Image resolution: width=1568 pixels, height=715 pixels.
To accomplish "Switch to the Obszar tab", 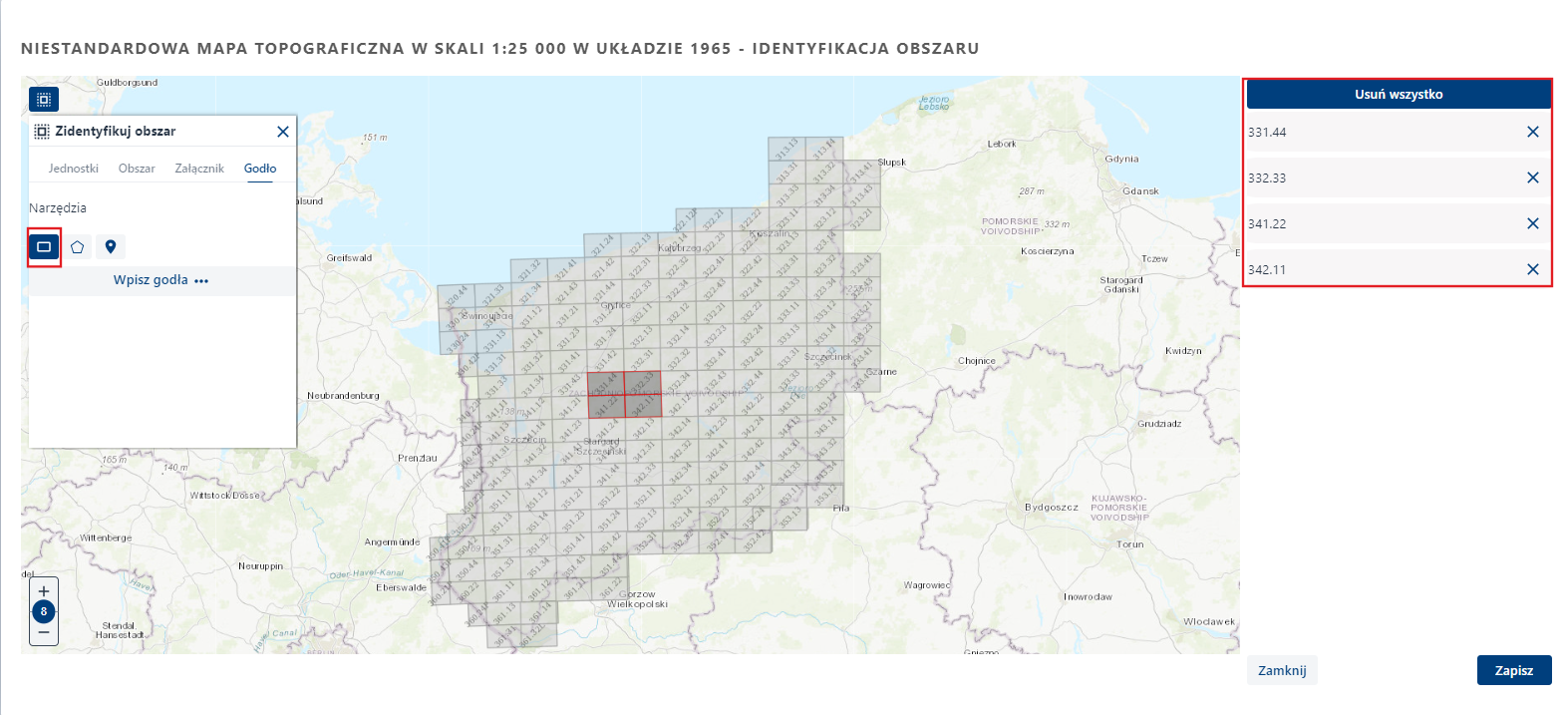I will tap(137, 169).
